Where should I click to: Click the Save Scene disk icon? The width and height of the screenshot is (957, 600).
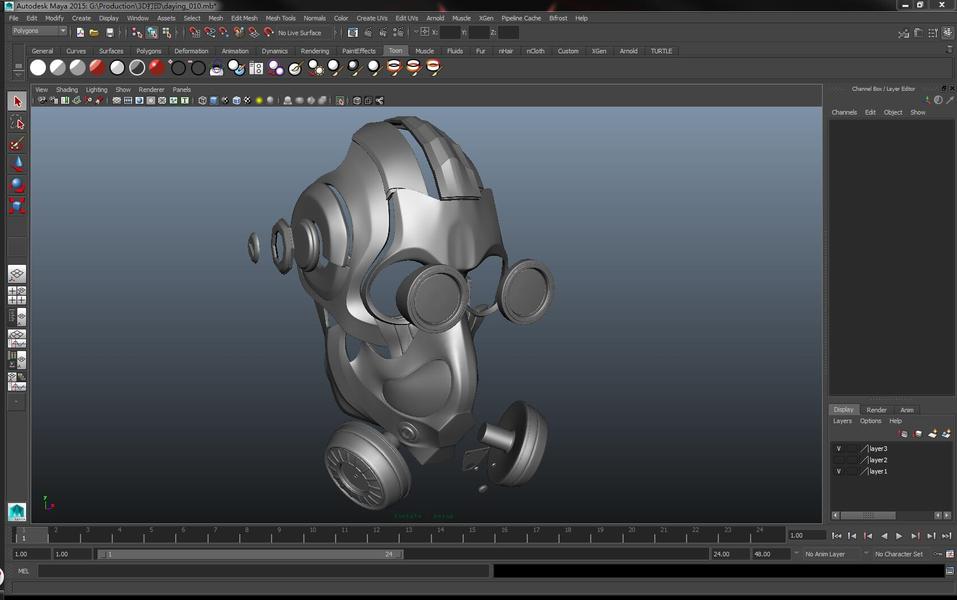click(x=109, y=33)
